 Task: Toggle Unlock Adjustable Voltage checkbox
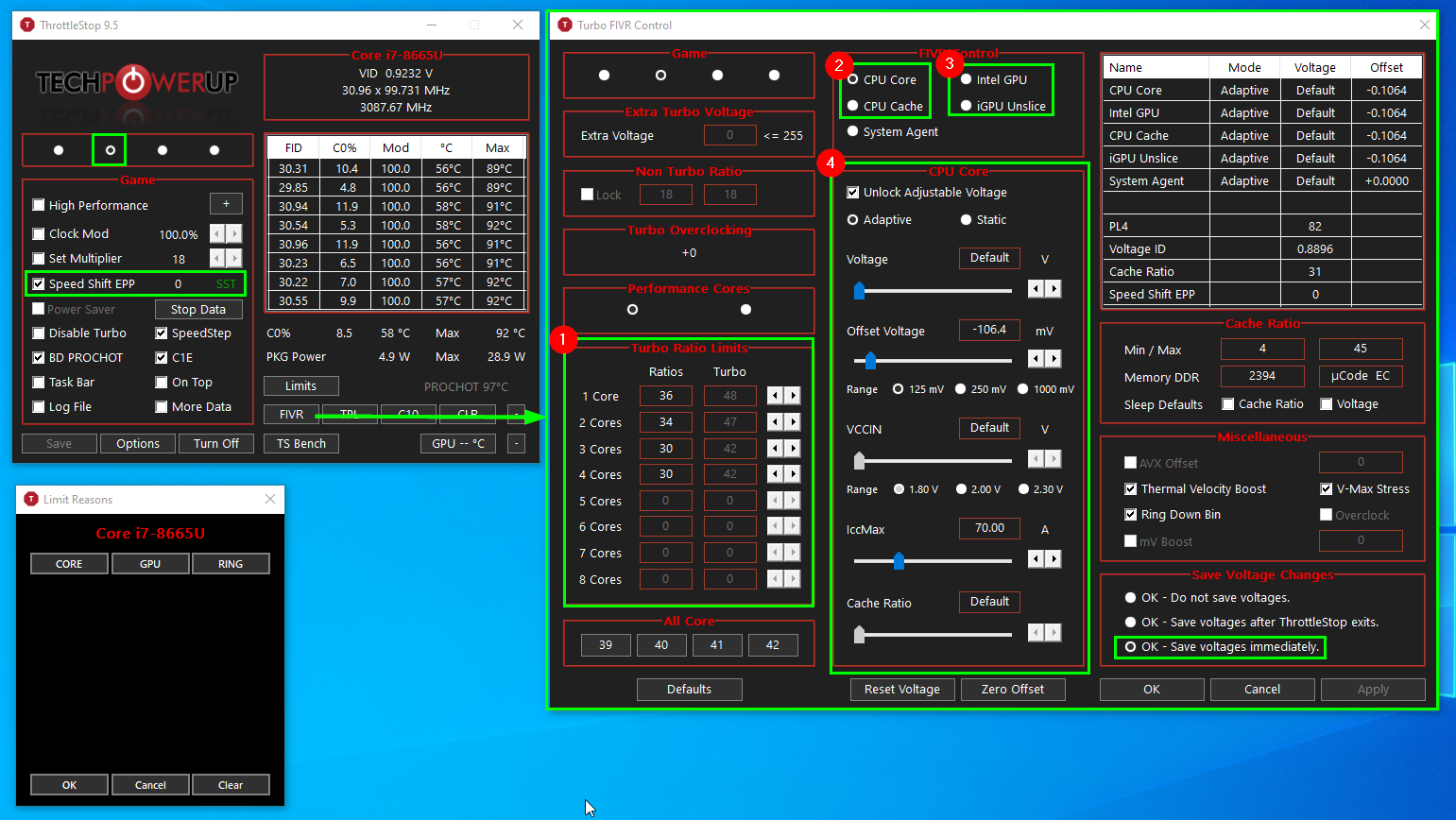click(x=853, y=192)
